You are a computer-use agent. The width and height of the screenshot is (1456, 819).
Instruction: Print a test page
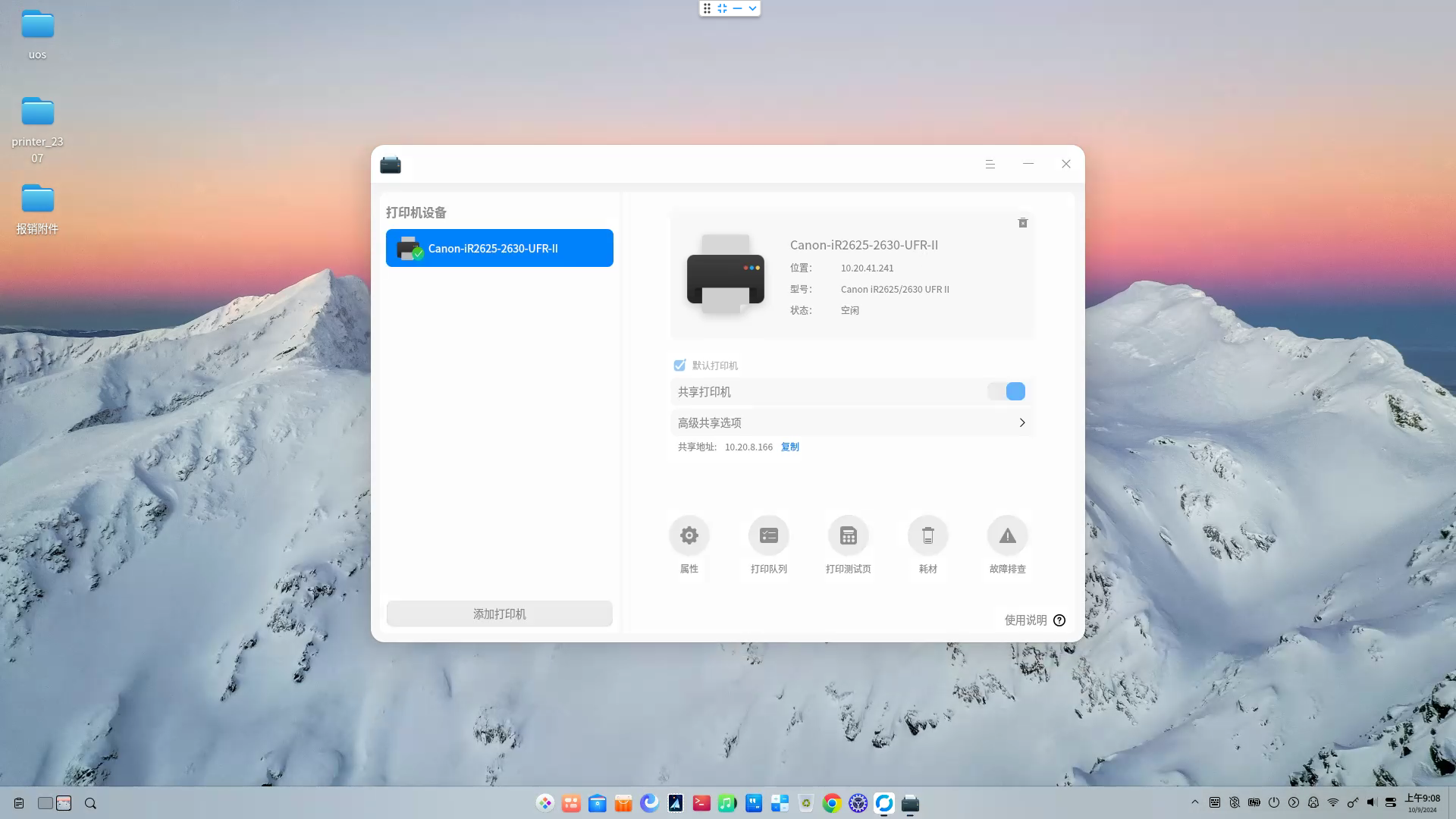[848, 535]
